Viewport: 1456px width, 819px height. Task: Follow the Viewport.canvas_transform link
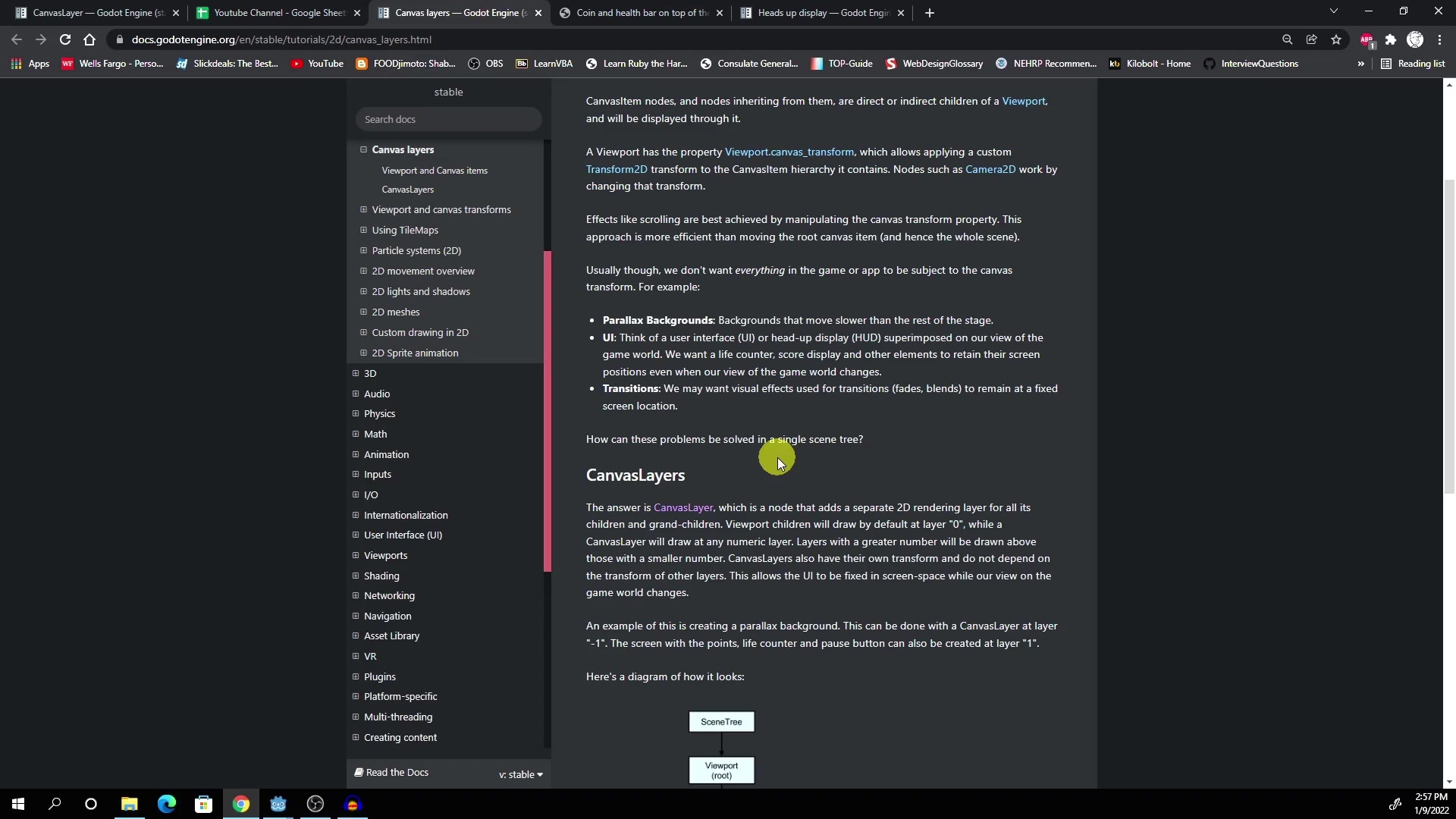click(789, 152)
